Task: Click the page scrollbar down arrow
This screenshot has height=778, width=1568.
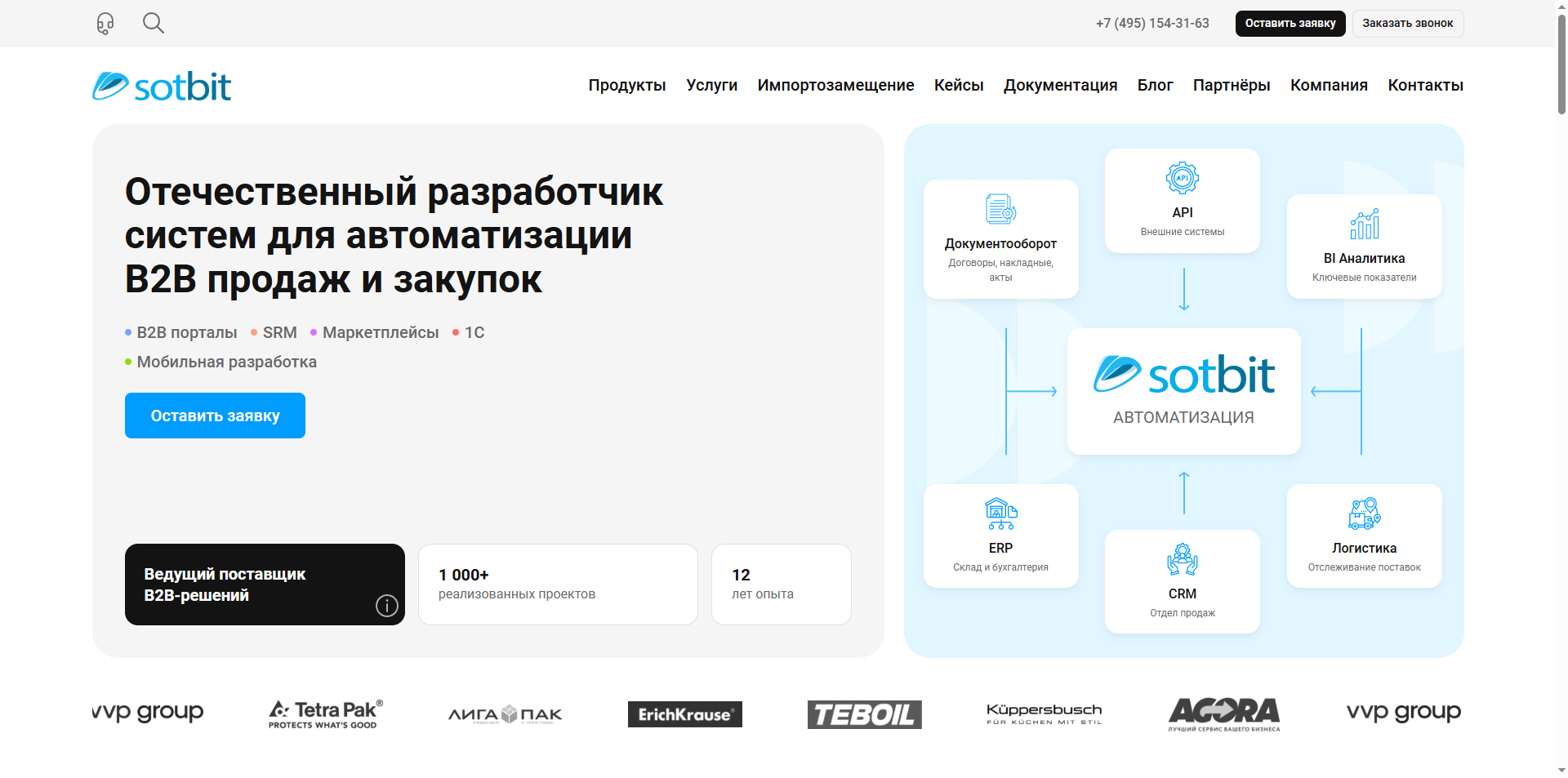Action: pos(1561,771)
